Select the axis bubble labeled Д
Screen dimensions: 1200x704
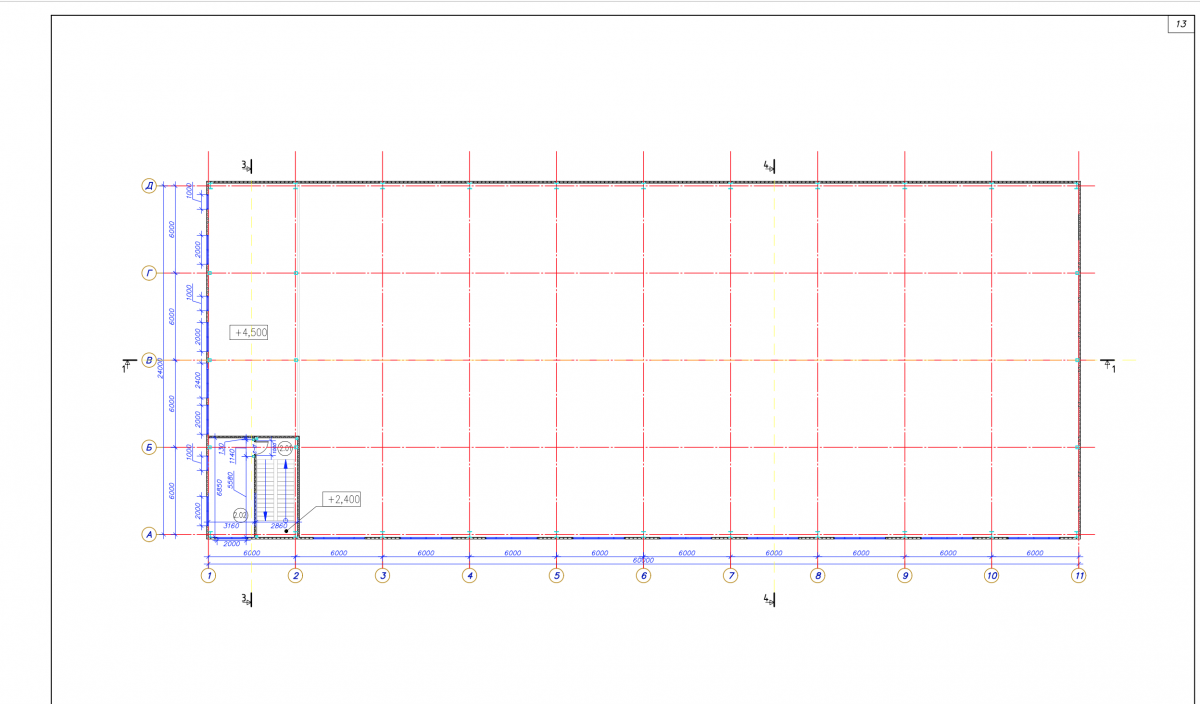pos(149,186)
